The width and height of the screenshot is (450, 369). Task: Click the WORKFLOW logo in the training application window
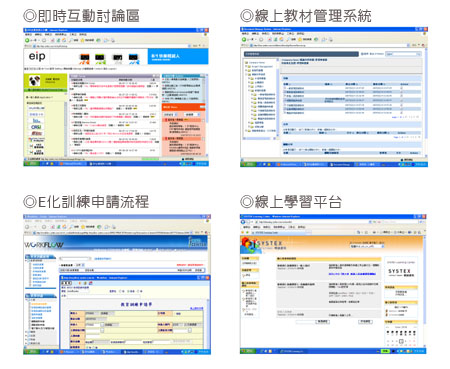click(x=44, y=245)
